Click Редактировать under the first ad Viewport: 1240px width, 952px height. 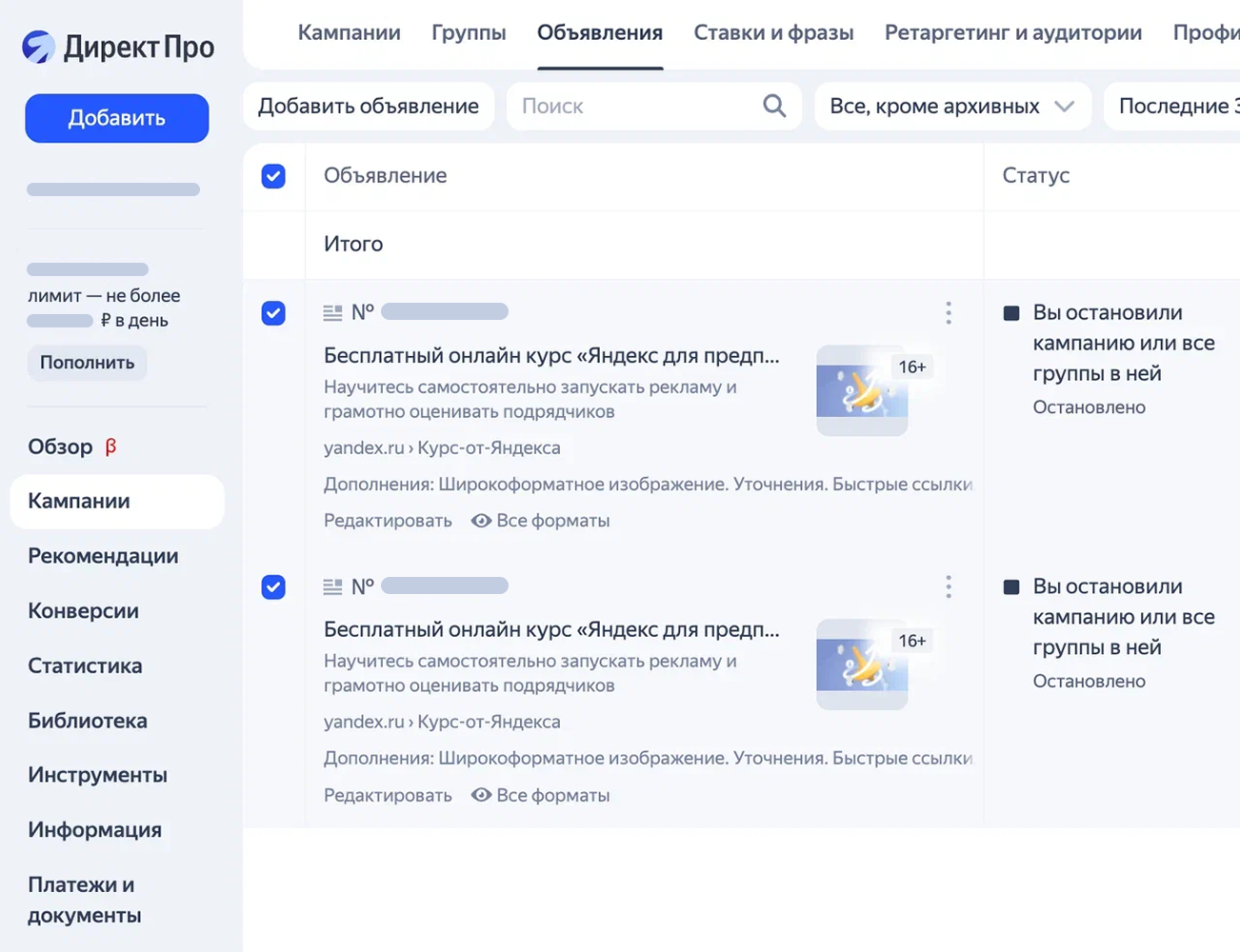coord(388,521)
